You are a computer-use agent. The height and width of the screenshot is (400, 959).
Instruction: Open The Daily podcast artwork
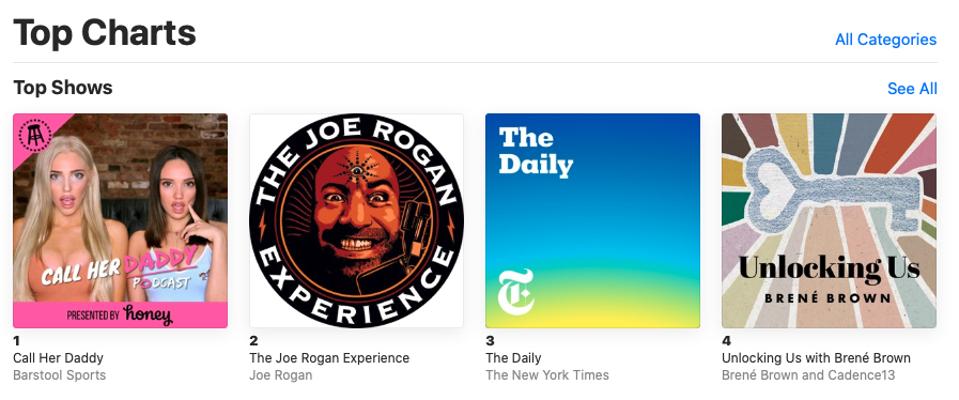[x=592, y=220]
